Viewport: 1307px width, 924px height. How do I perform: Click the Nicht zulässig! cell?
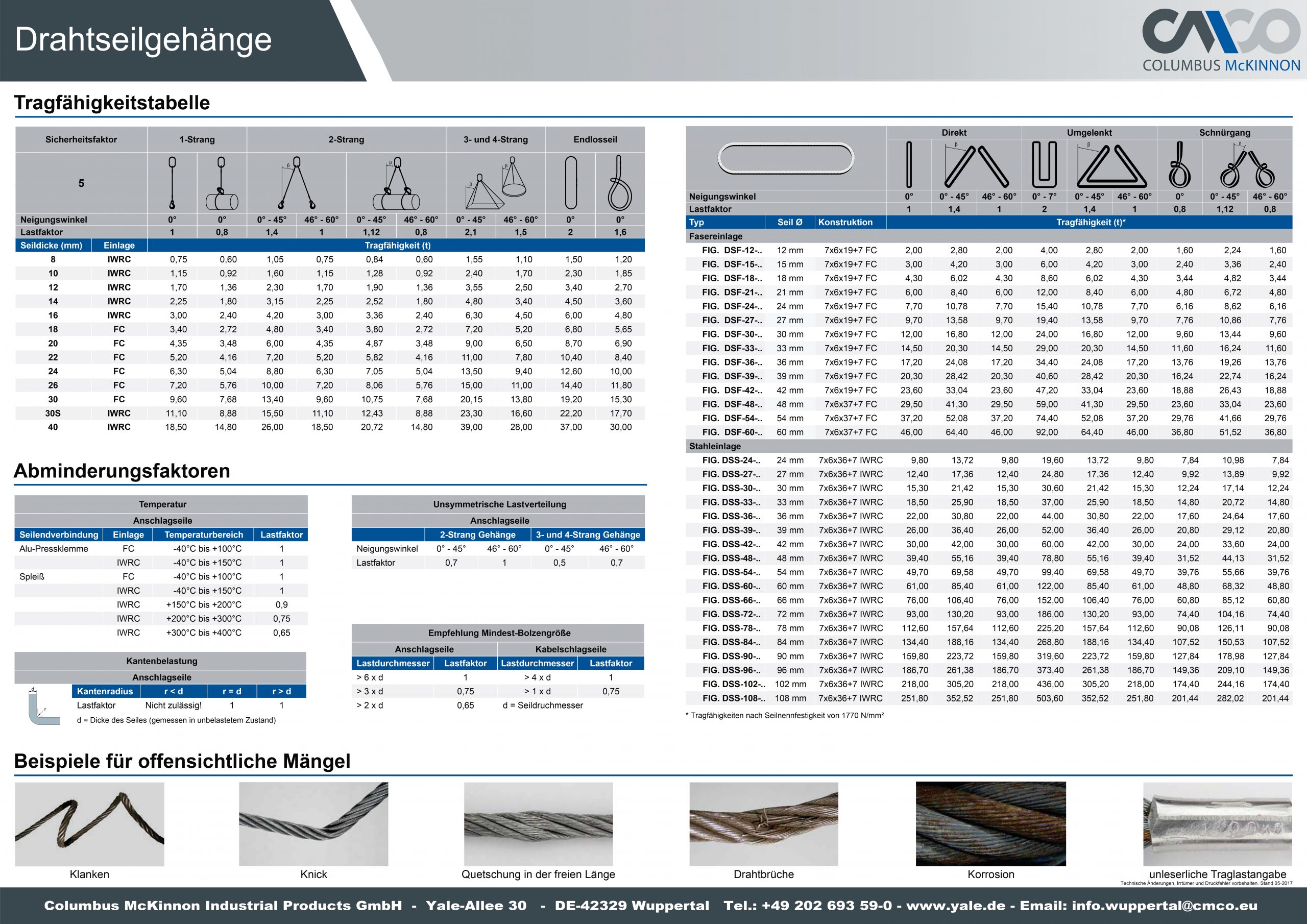[x=173, y=706]
